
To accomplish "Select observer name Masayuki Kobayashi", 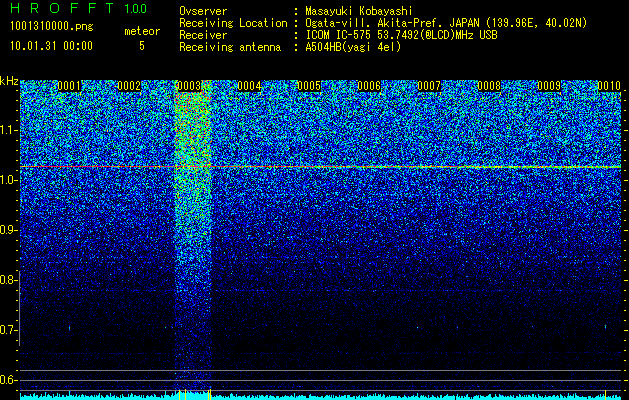I will (x=359, y=11).
